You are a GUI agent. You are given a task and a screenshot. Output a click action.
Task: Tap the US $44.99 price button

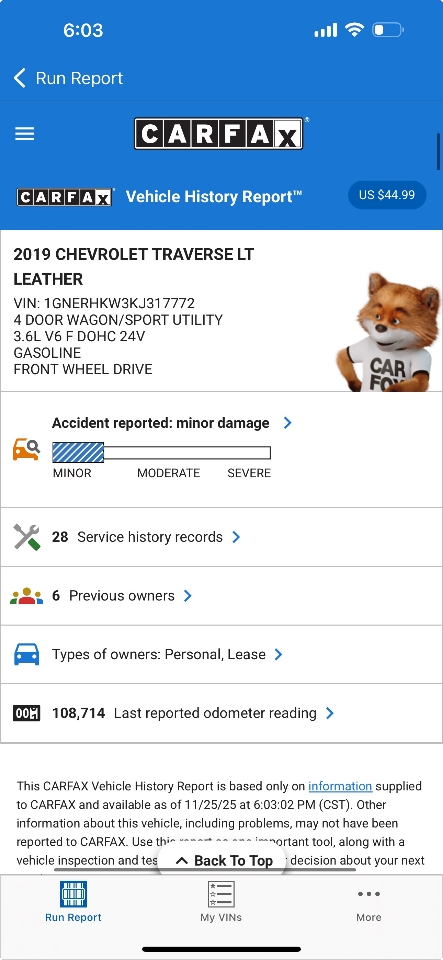pyautogui.click(x=387, y=195)
